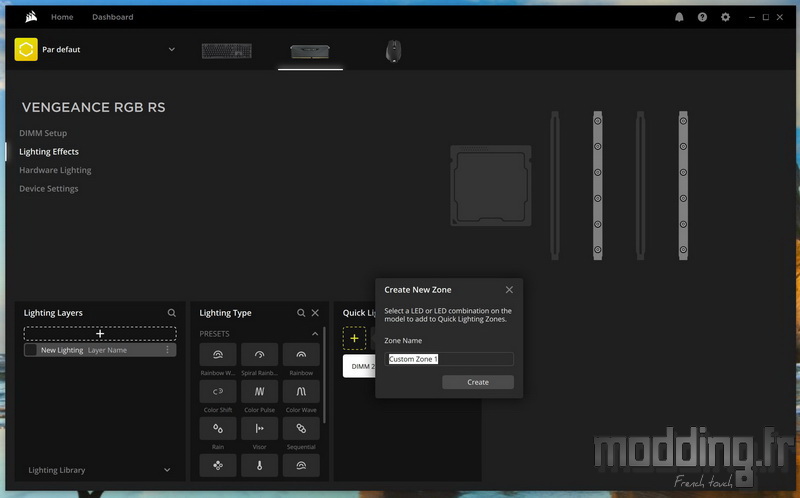Open Device Settings section
800x498 pixels.
[x=49, y=188]
